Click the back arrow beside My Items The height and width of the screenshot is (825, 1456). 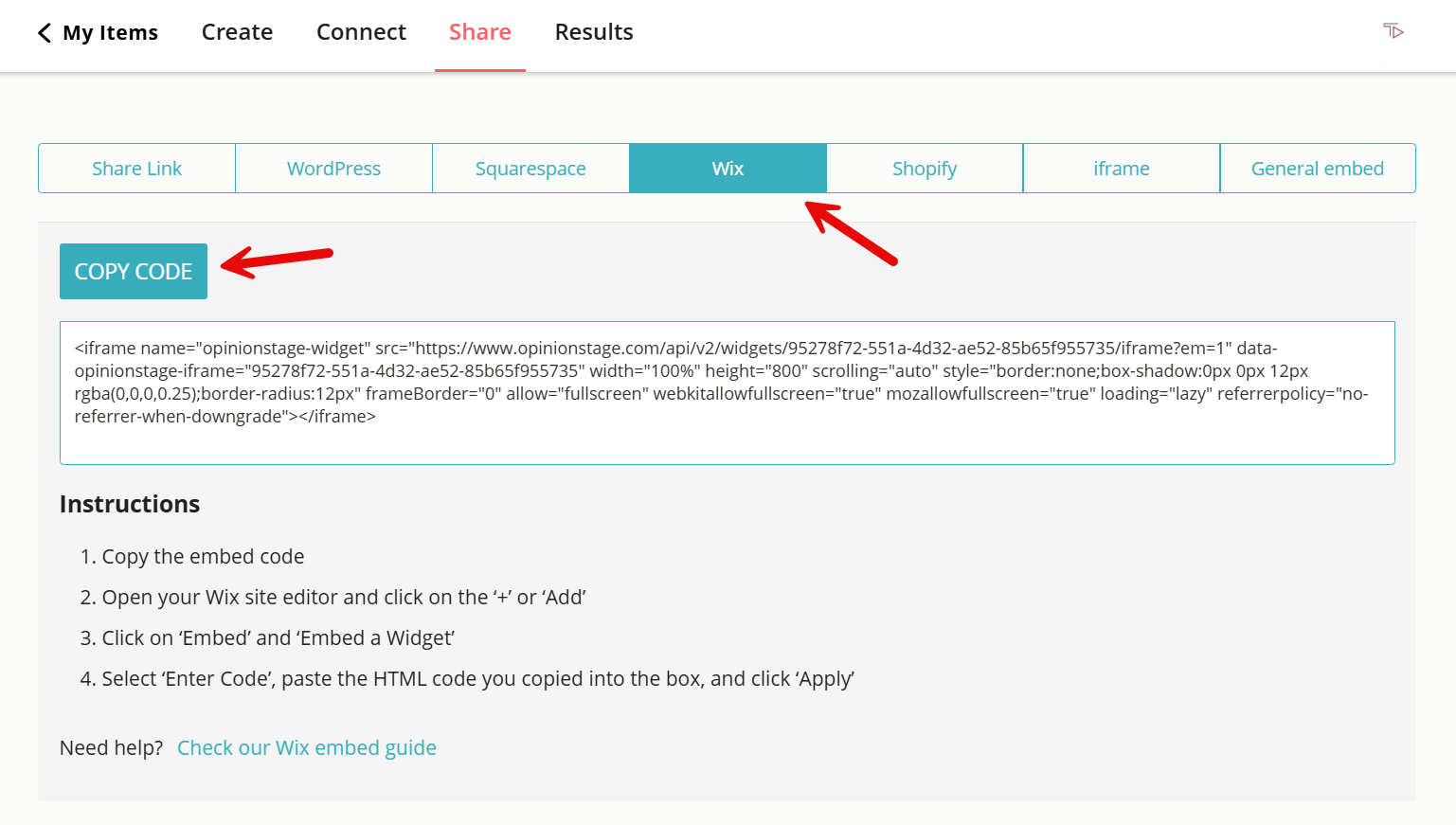point(45,31)
